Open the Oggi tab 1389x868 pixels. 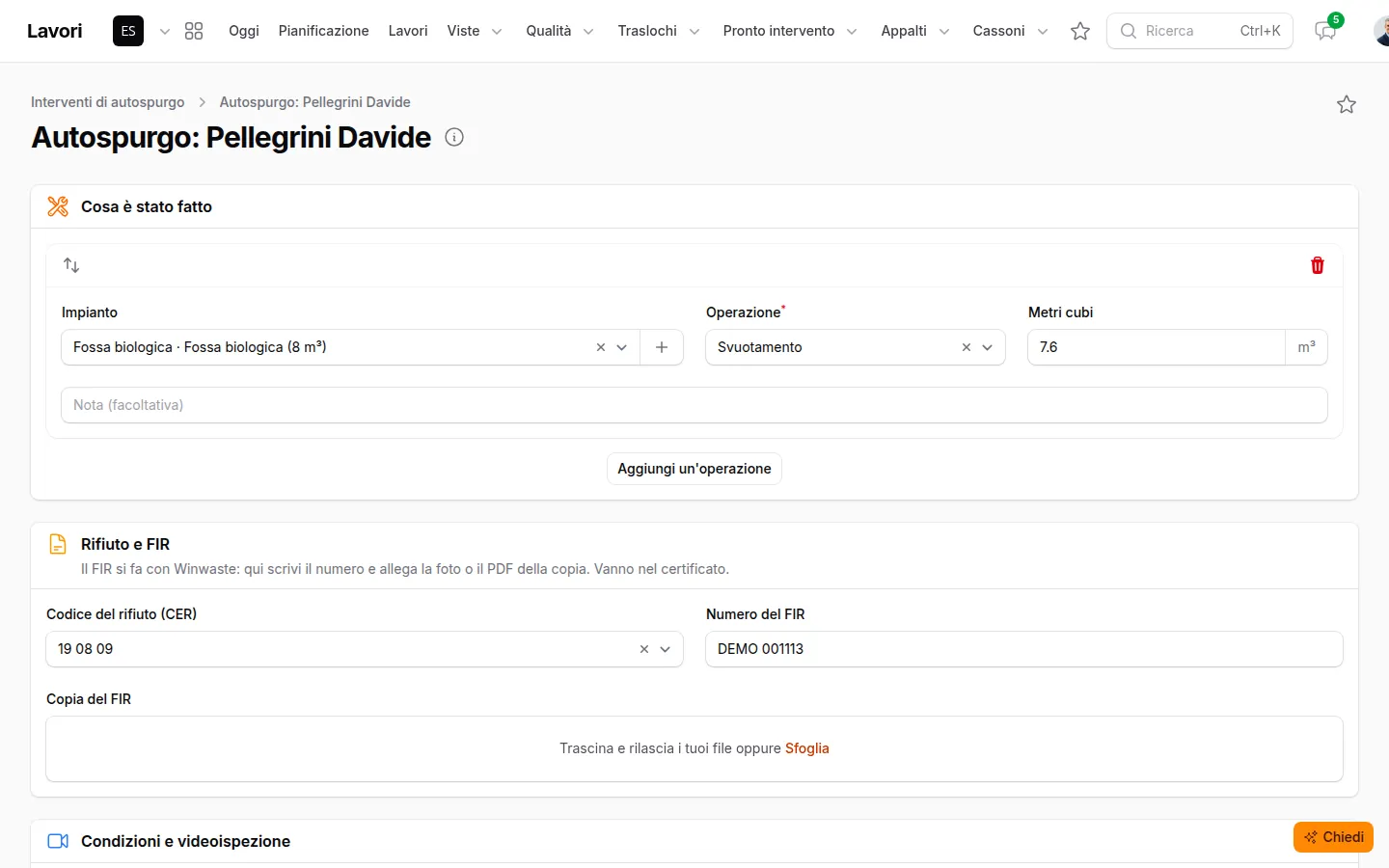coord(244,31)
